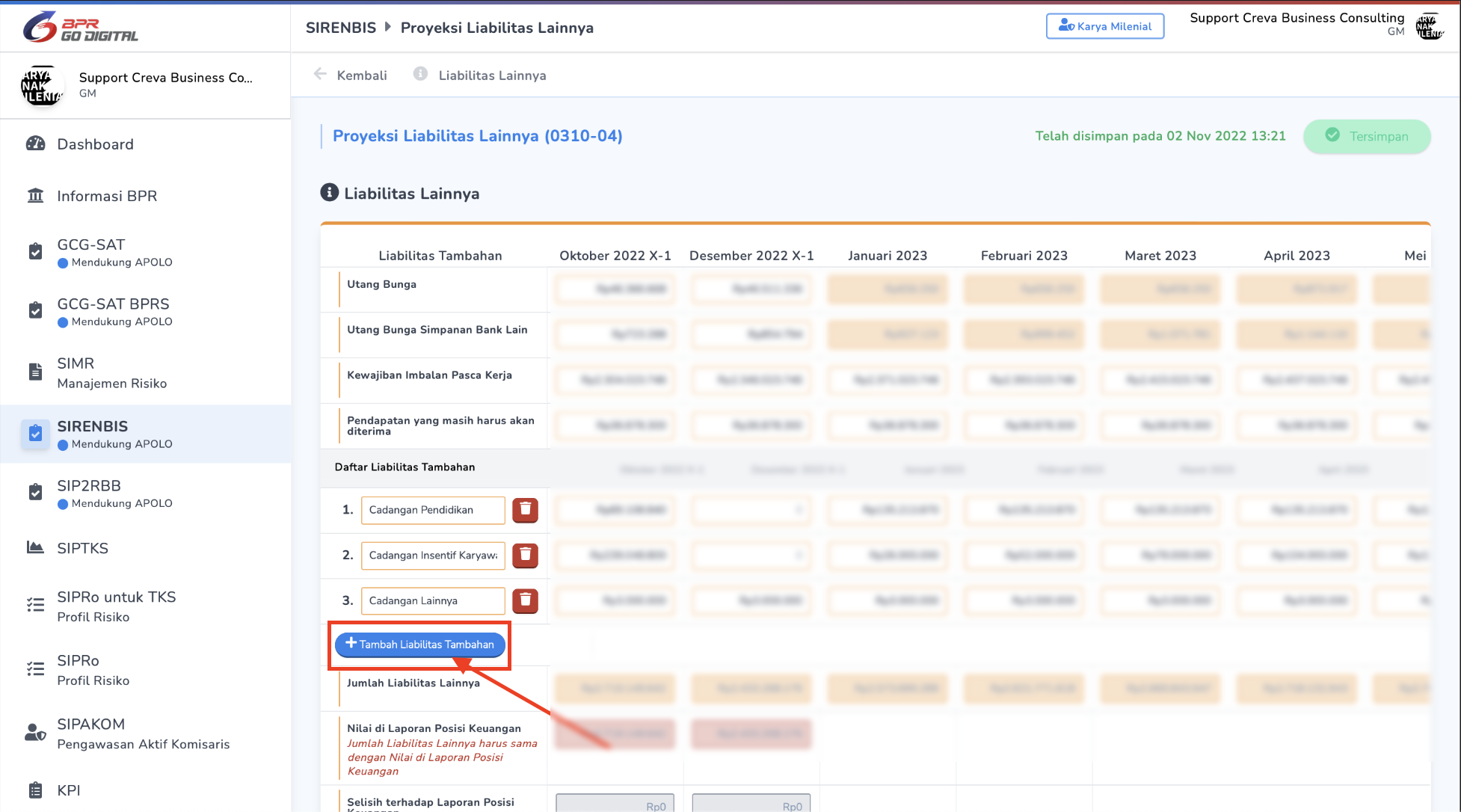Click the SIPRo Profil Risiko list icon
The height and width of the screenshot is (812, 1461).
click(35, 668)
